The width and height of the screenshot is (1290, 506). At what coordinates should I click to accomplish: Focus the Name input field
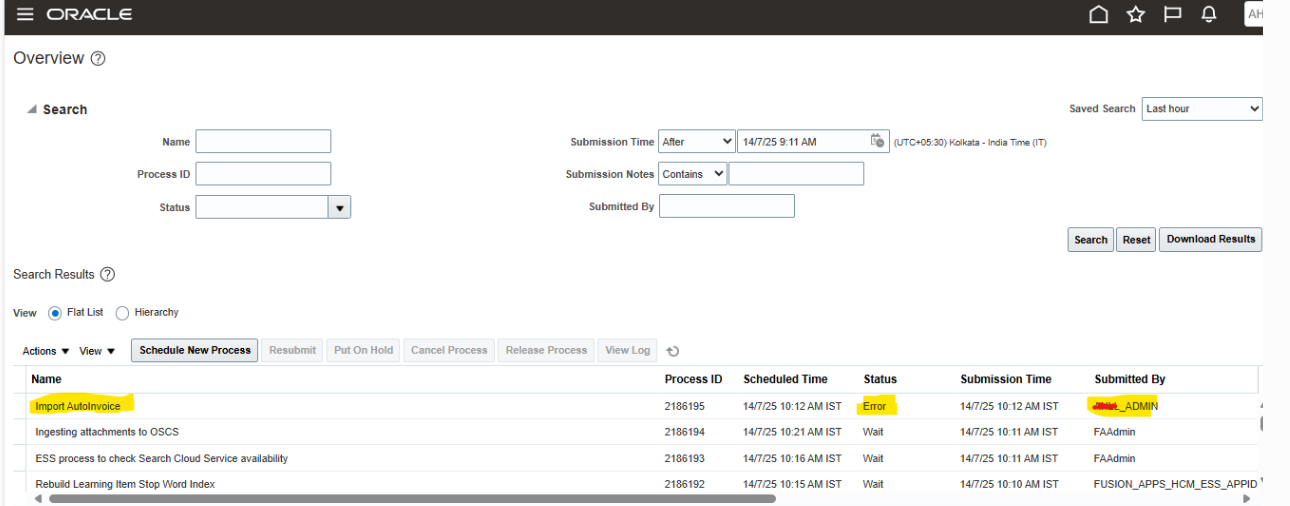(263, 142)
